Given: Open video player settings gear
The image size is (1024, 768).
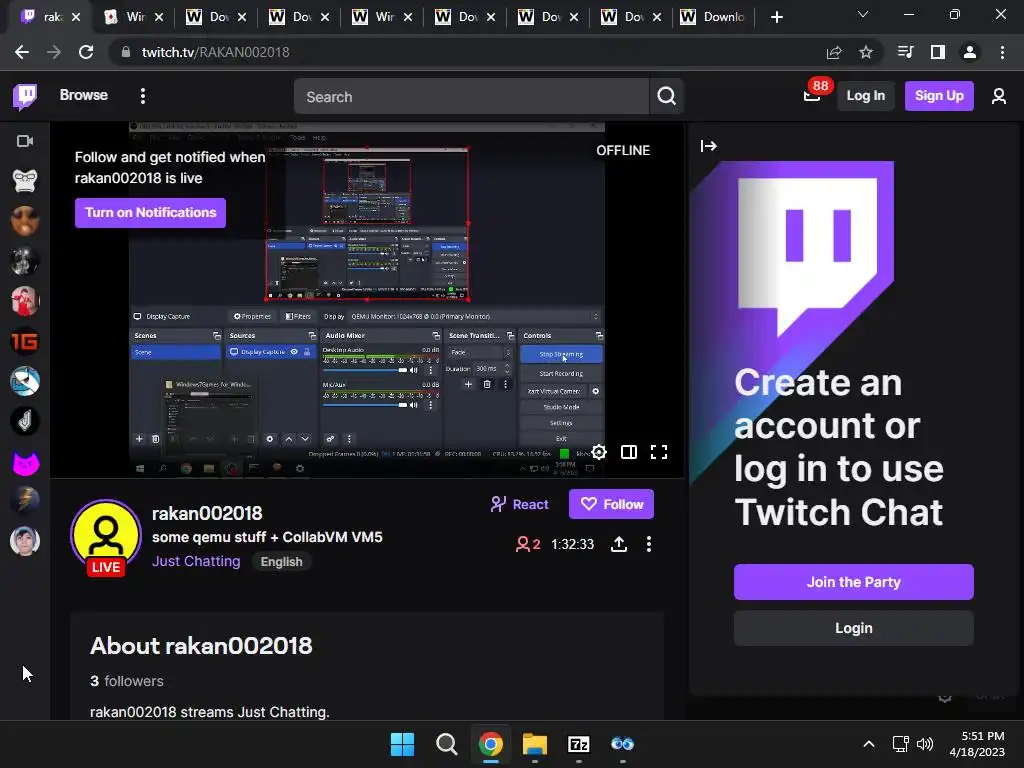Looking at the screenshot, I should pos(599,452).
